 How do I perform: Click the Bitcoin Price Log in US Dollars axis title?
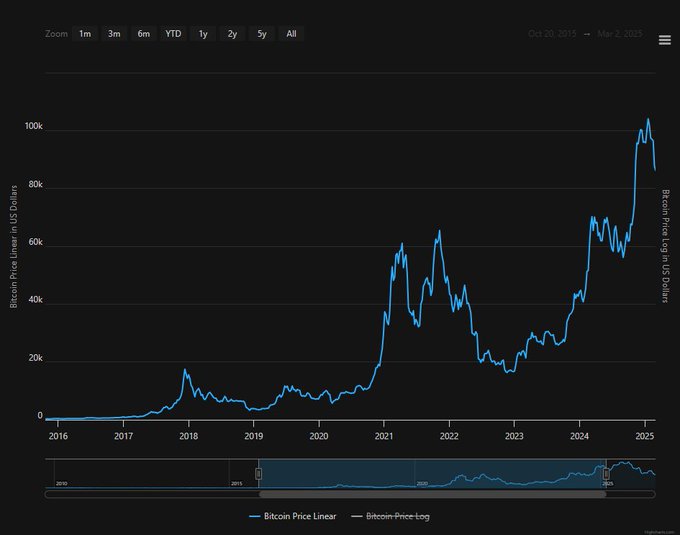[665, 246]
